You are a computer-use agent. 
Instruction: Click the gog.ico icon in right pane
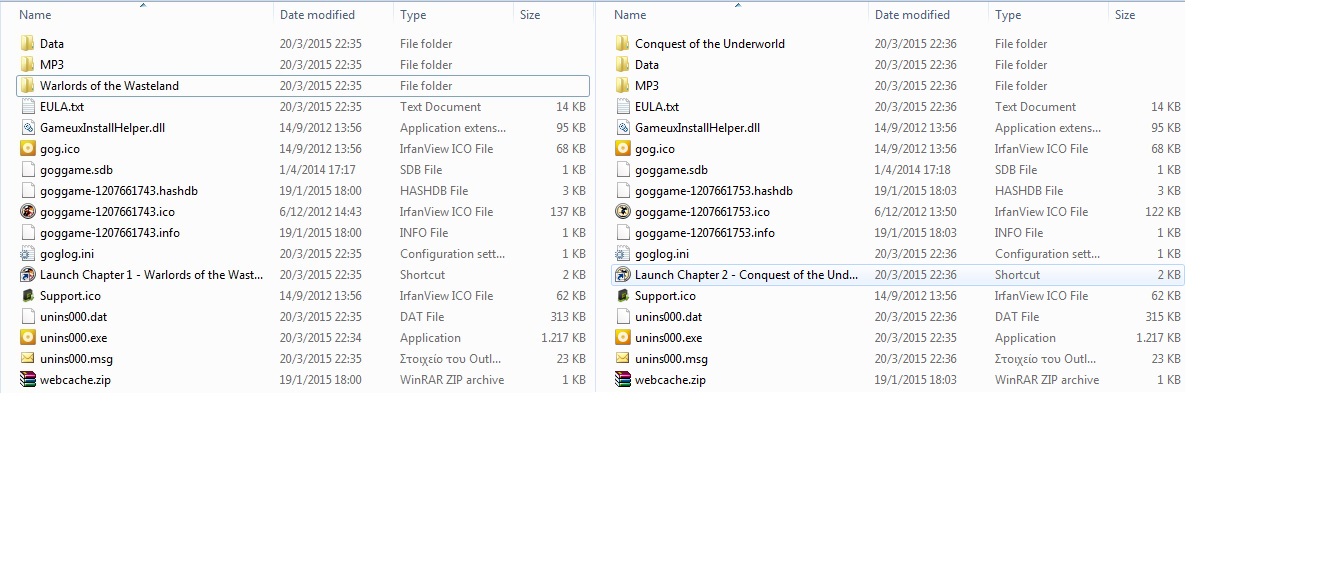[x=622, y=149]
